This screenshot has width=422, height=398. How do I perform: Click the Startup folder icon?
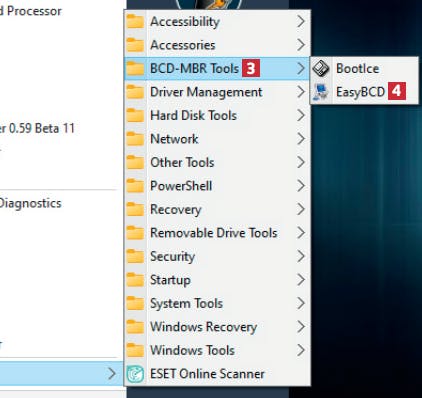(135, 280)
